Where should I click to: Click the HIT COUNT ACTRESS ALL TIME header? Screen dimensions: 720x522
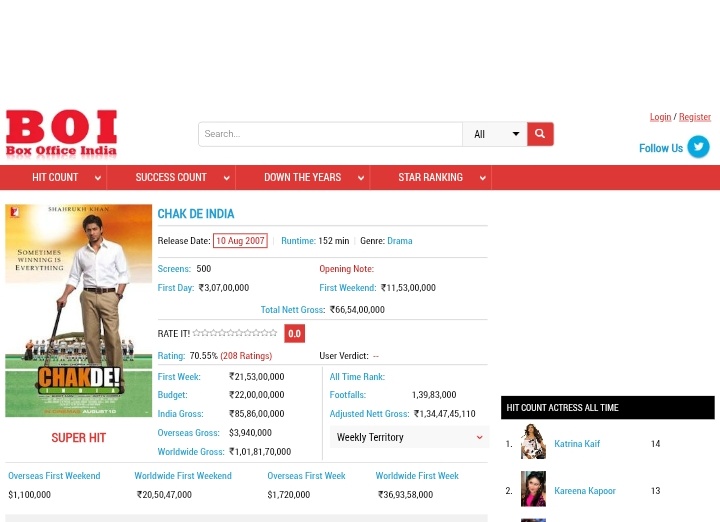(x=608, y=408)
